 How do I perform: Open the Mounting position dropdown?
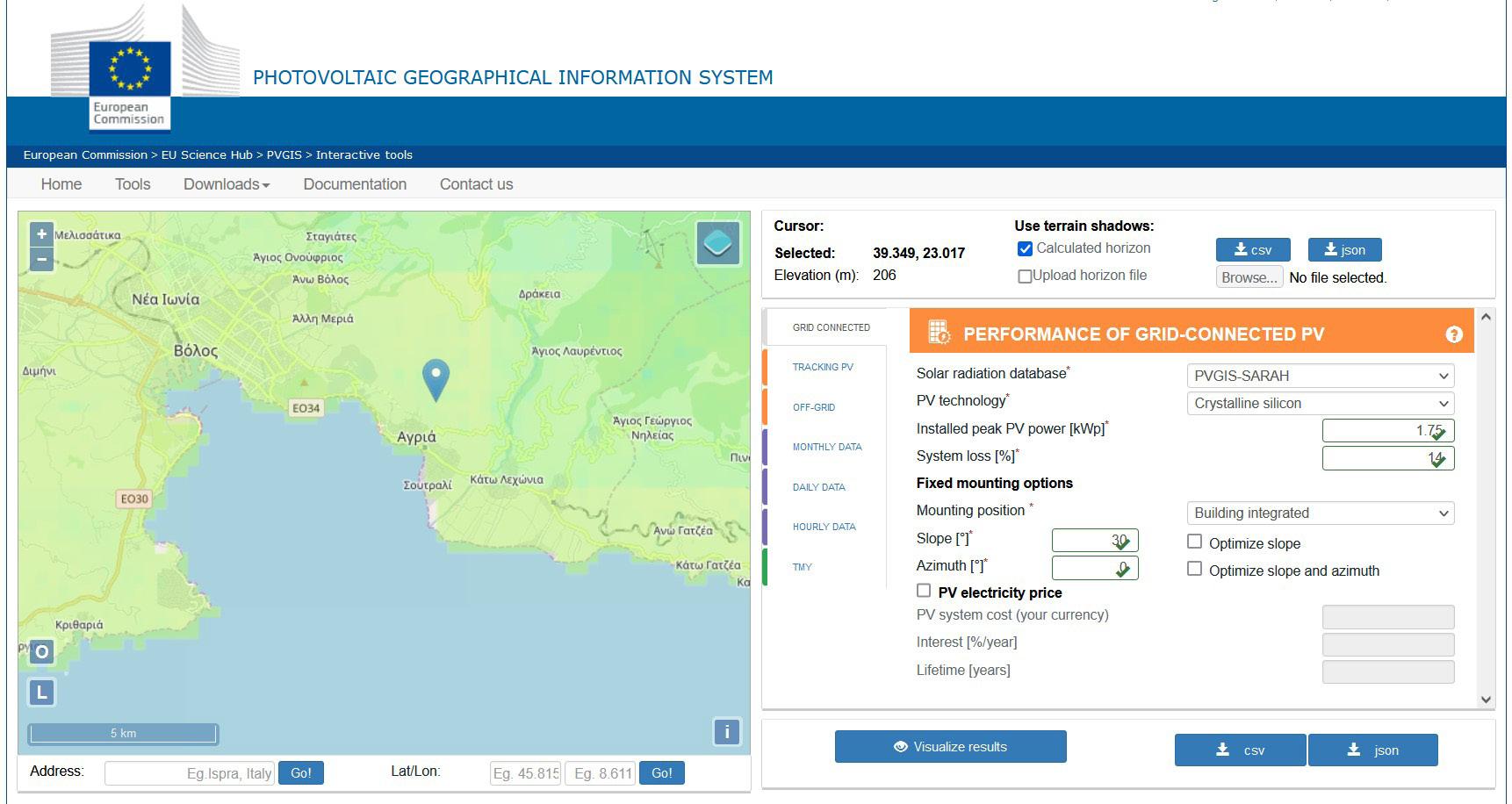[1320, 513]
